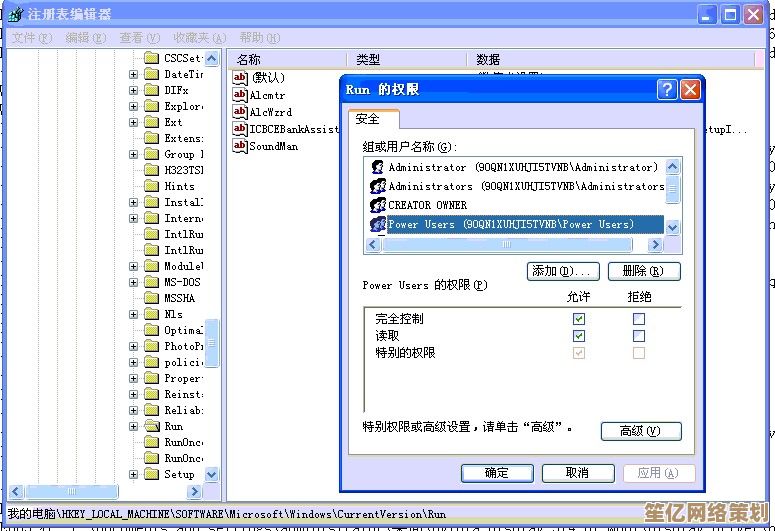Close the Run permissions dialog
Screen dimensions: 775x531
tap(690, 90)
